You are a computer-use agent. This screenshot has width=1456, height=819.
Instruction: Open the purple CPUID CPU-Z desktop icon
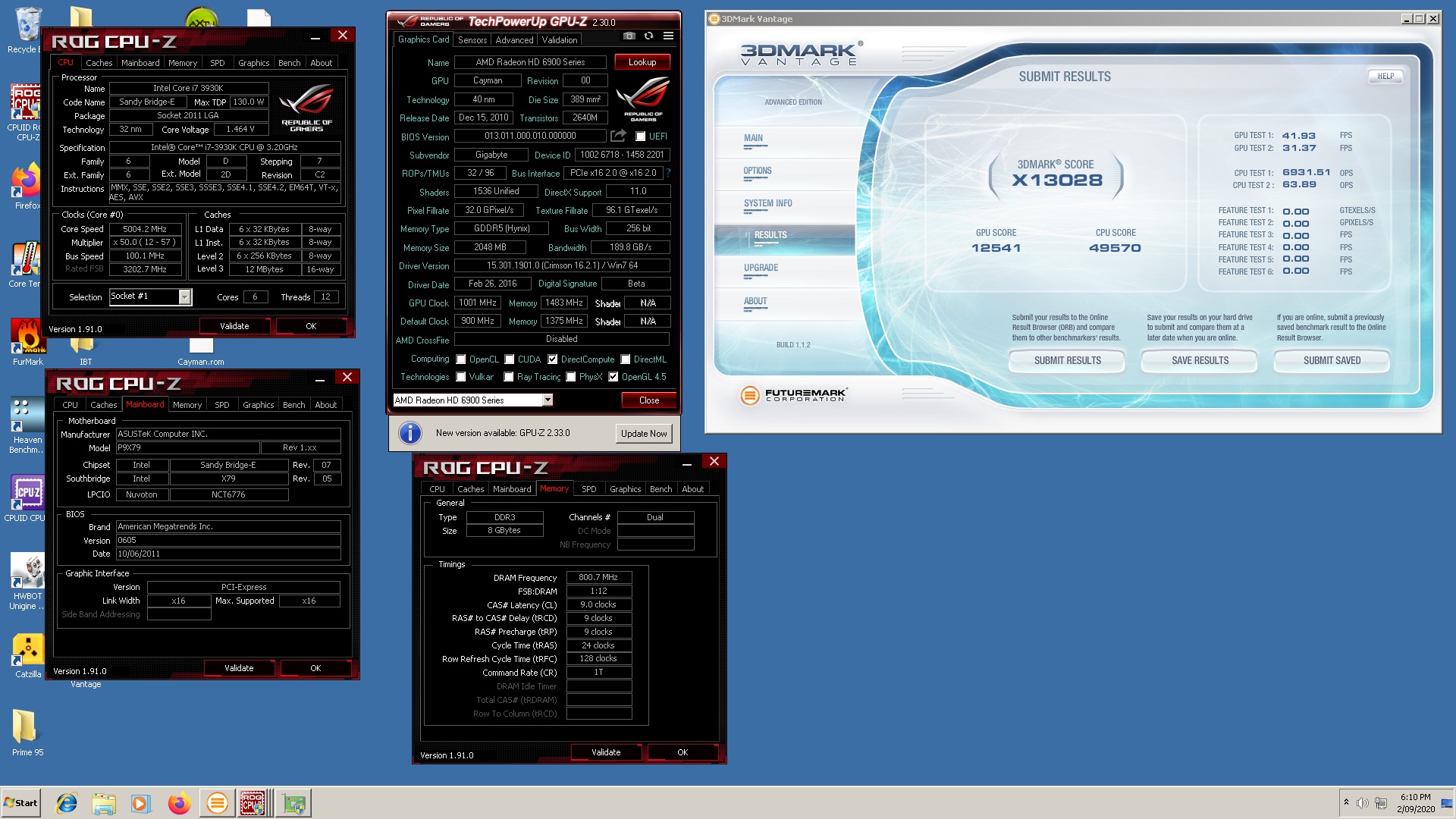(27, 499)
